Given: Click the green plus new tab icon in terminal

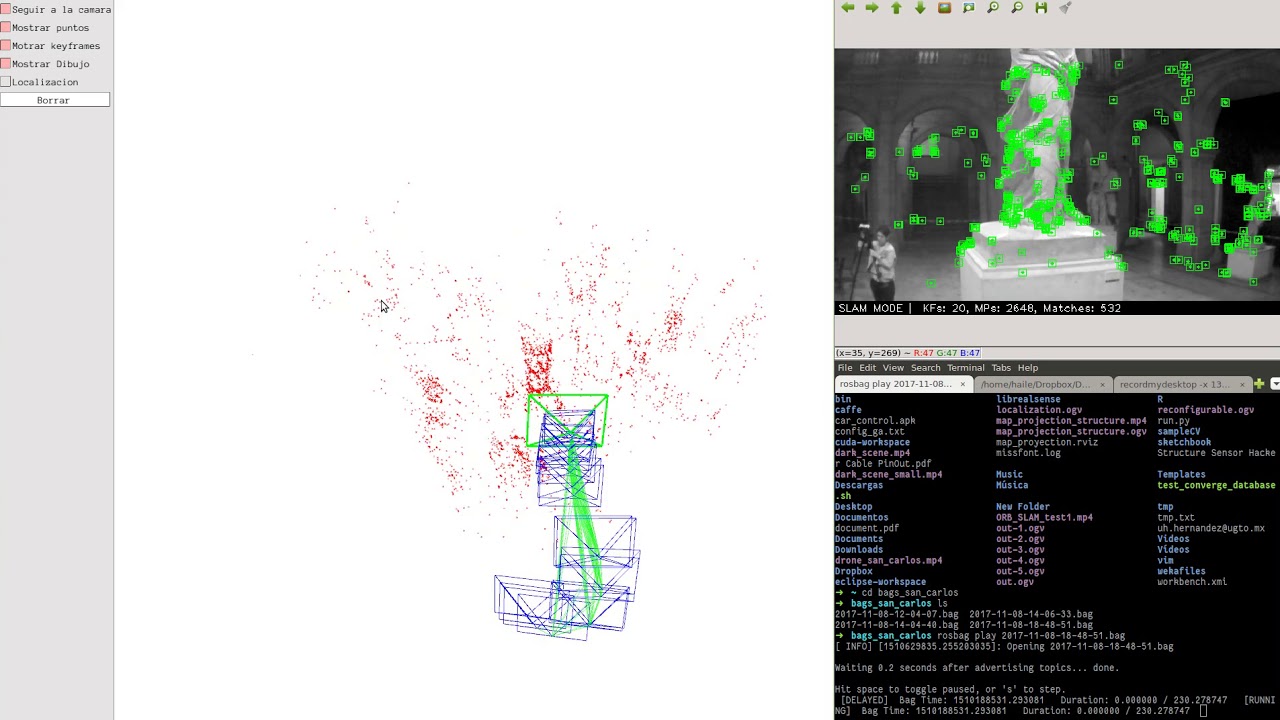Looking at the screenshot, I should (x=1259, y=384).
